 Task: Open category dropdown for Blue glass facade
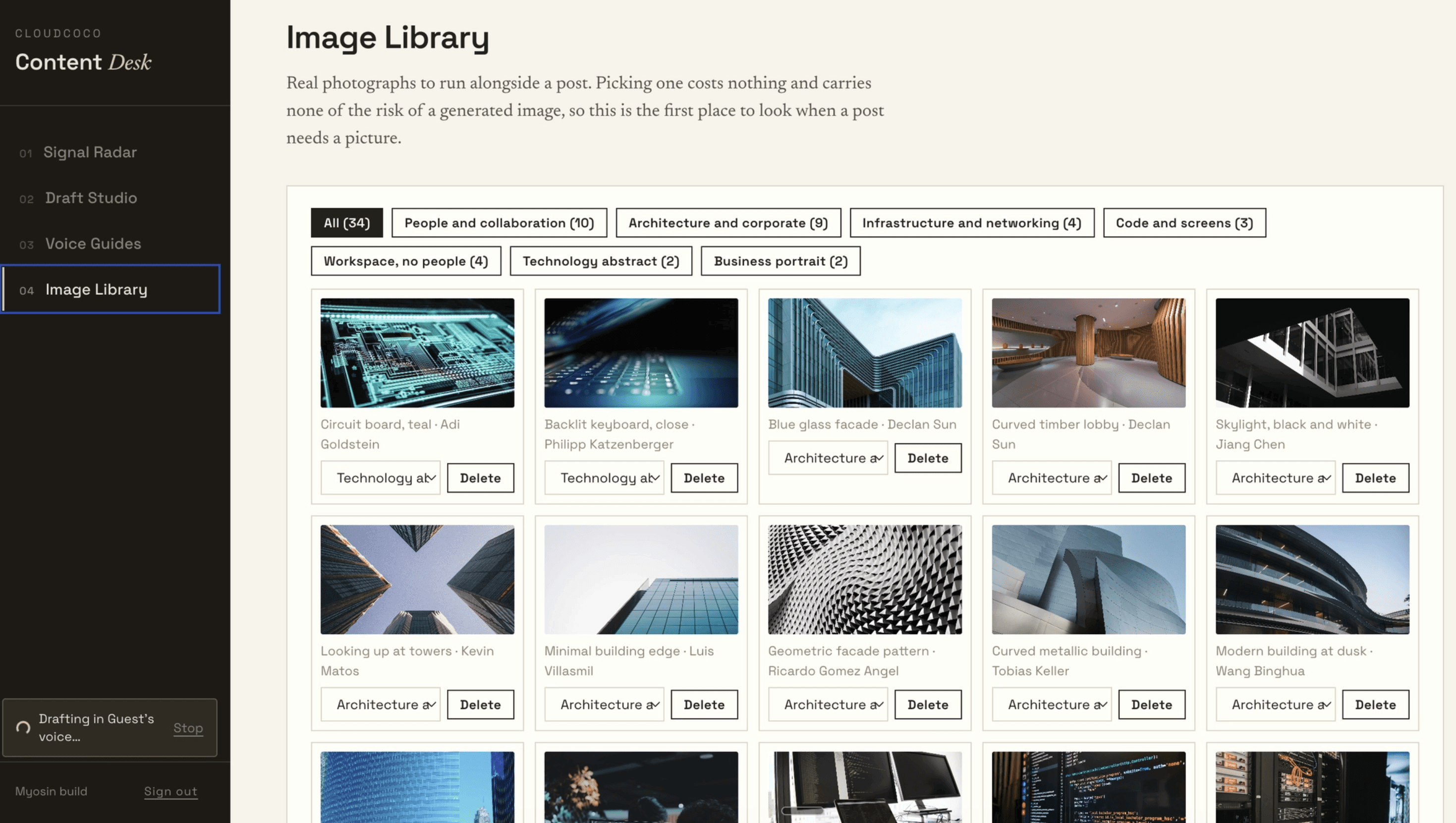[828, 458]
